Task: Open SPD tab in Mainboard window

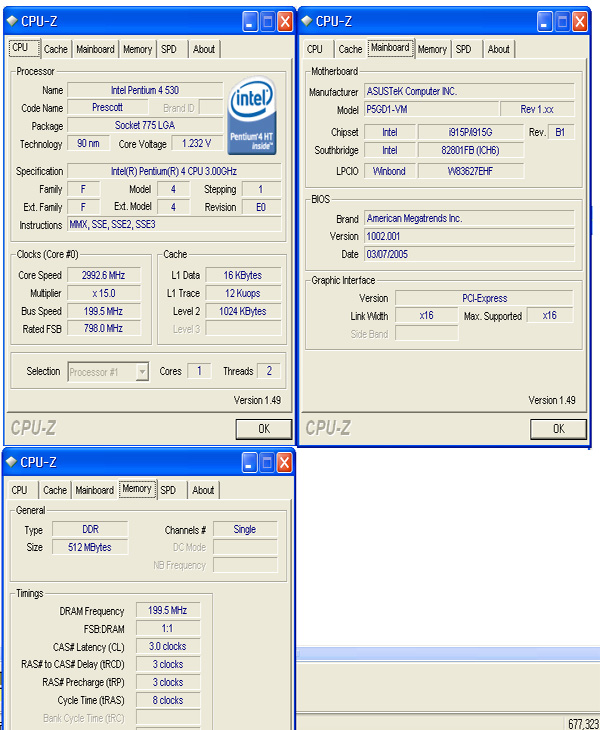Action: point(464,49)
